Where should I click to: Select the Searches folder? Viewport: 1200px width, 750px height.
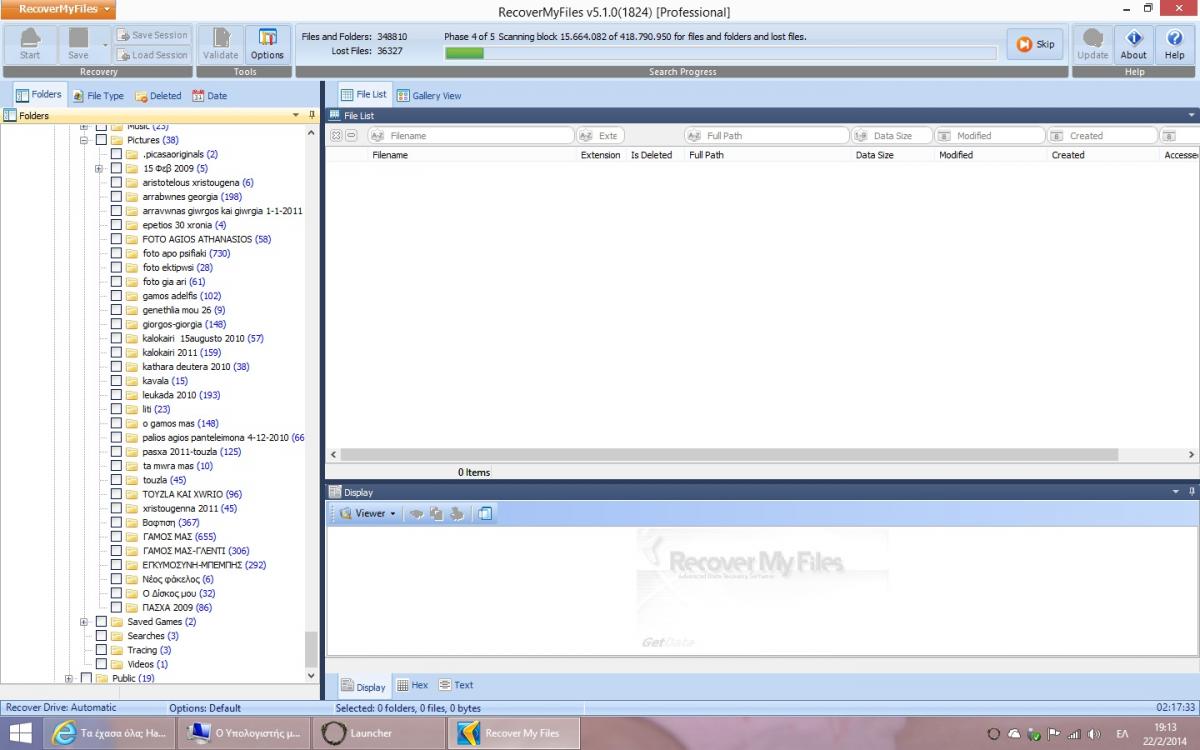click(x=153, y=636)
